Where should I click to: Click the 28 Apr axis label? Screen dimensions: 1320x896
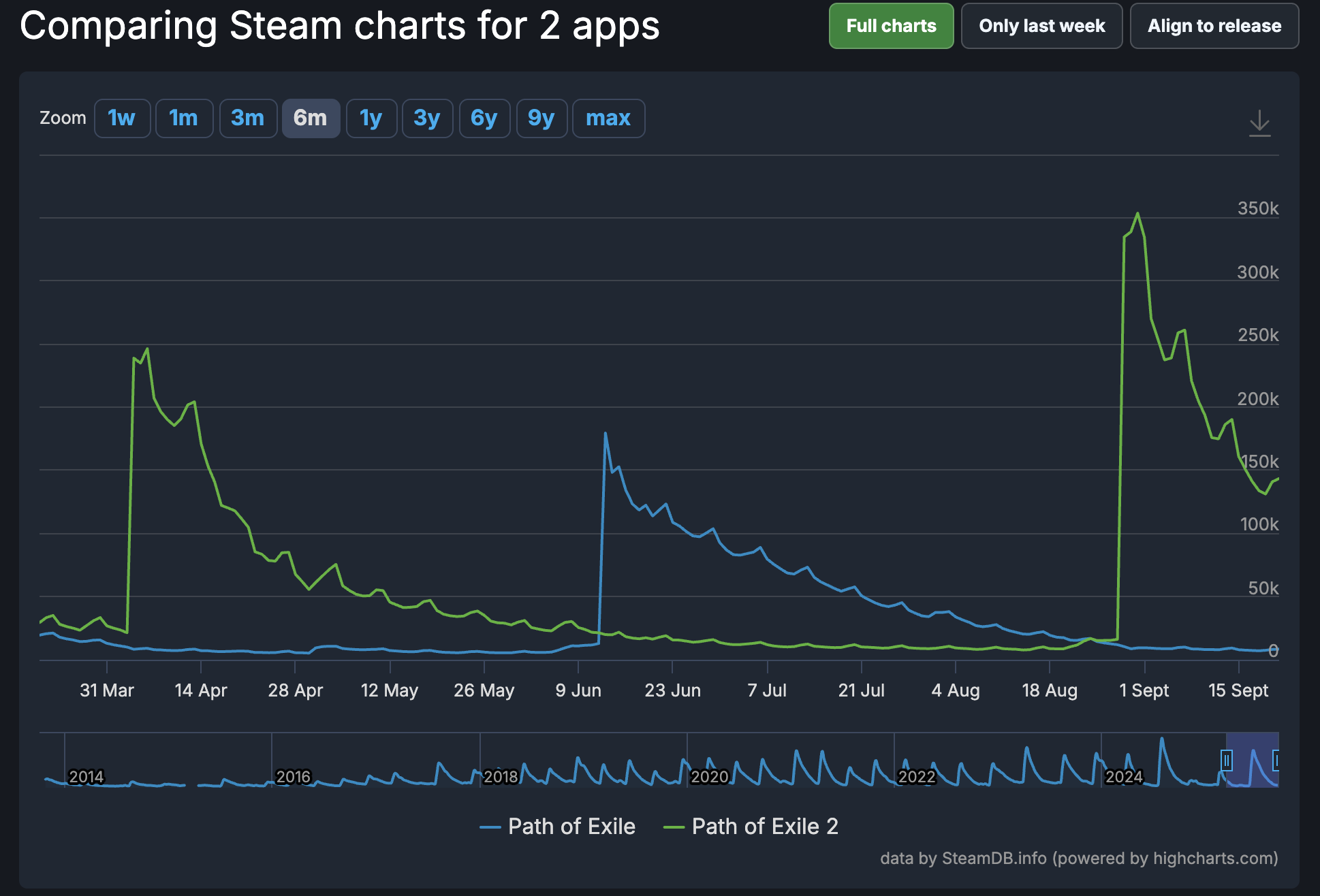(295, 690)
